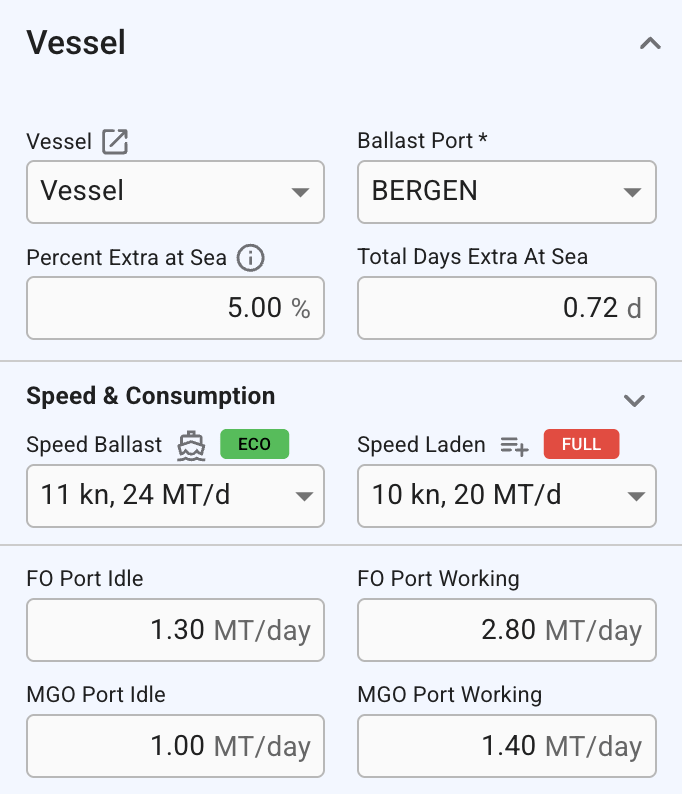
Task: Edit the Percent Extra at Sea field
Action: pyautogui.click(x=175, y=308)
